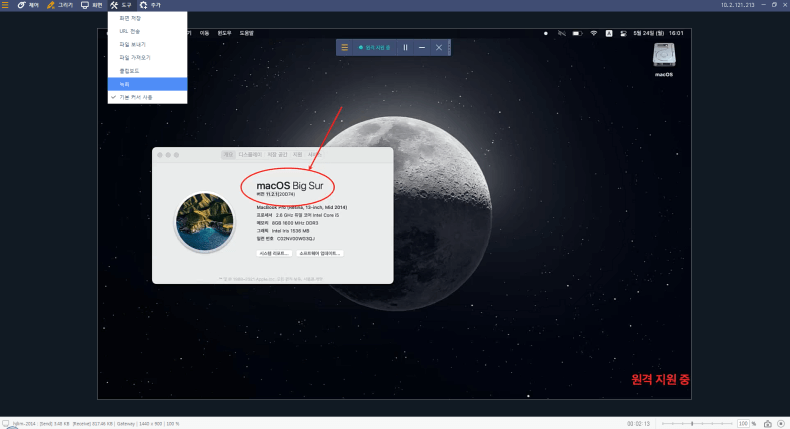Image resolution: width=790 pixels, height=429 pixels.
Task: Restore the viewer window size
Action: (774, 5)
